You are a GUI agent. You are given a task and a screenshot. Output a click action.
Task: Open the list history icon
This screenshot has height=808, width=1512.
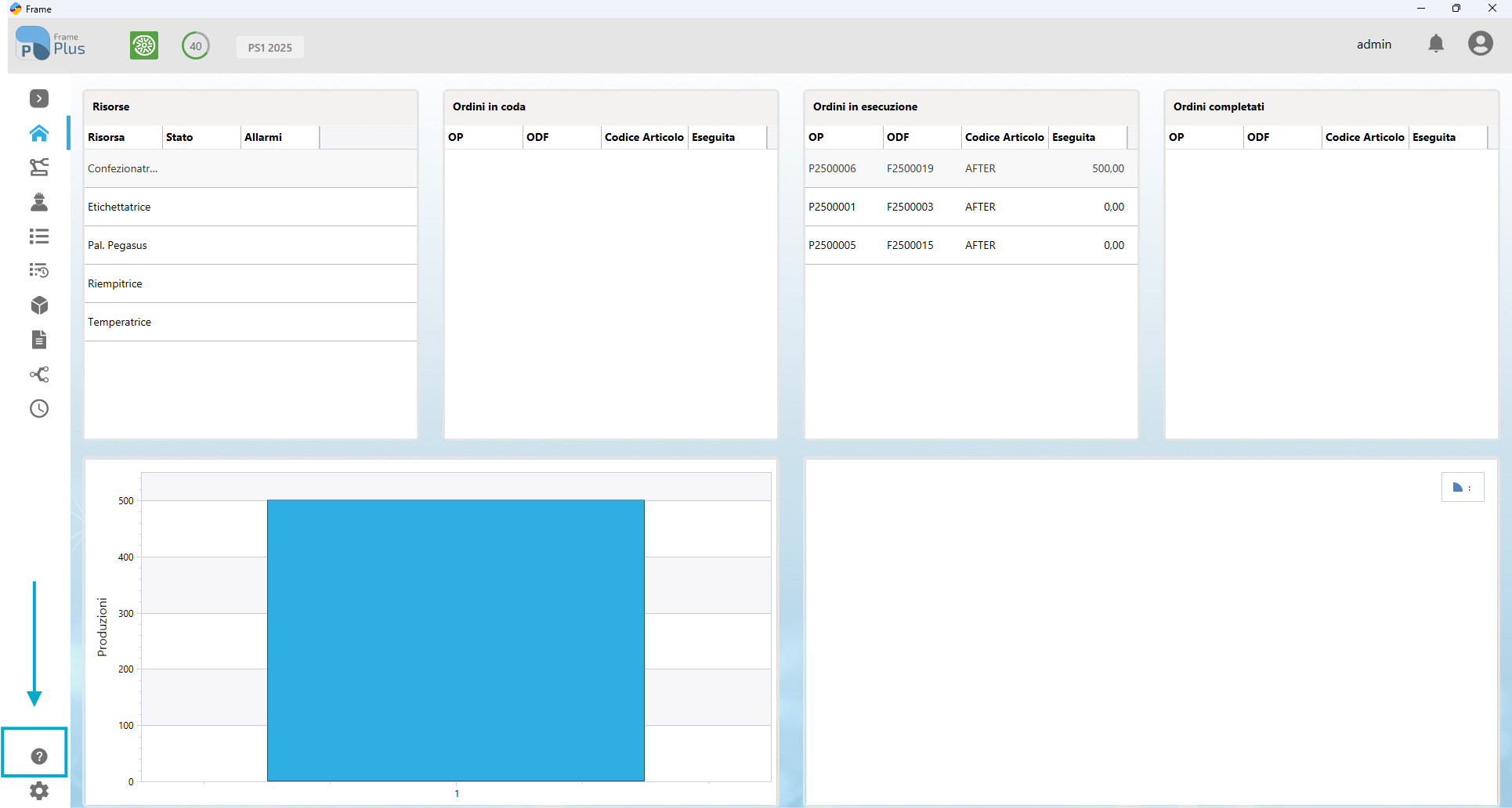tap(39, 271)
